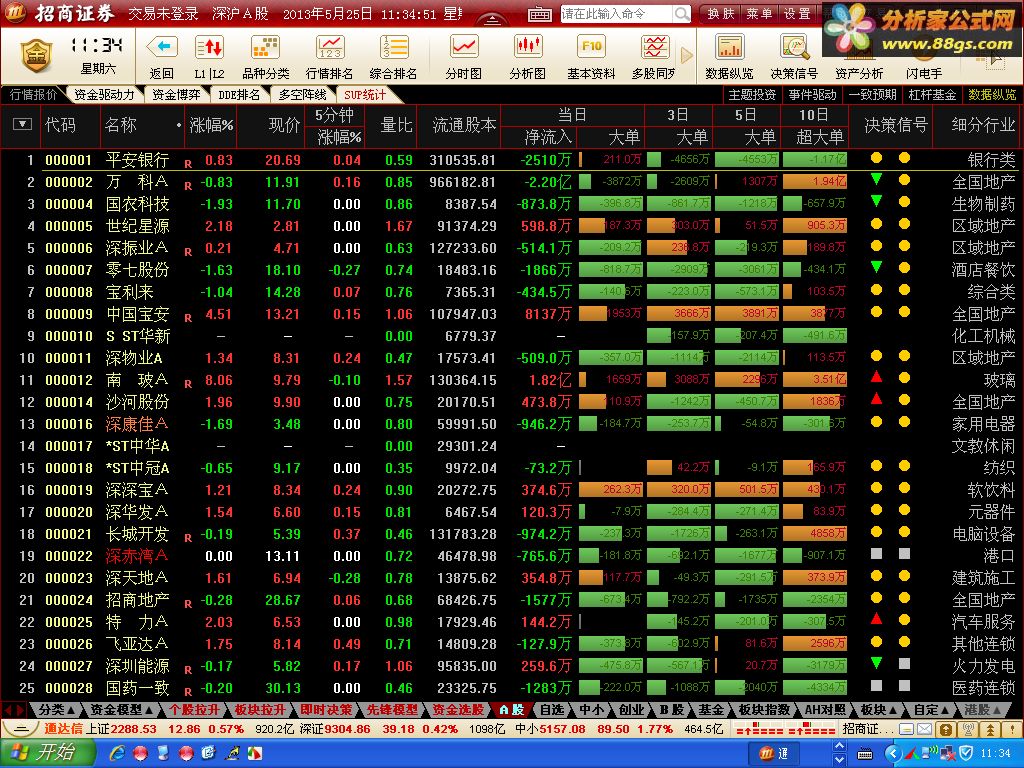Open 多股同列 multi-stock view icon
This screenshot has height=768, width=1024.
(x=654, y=47)
